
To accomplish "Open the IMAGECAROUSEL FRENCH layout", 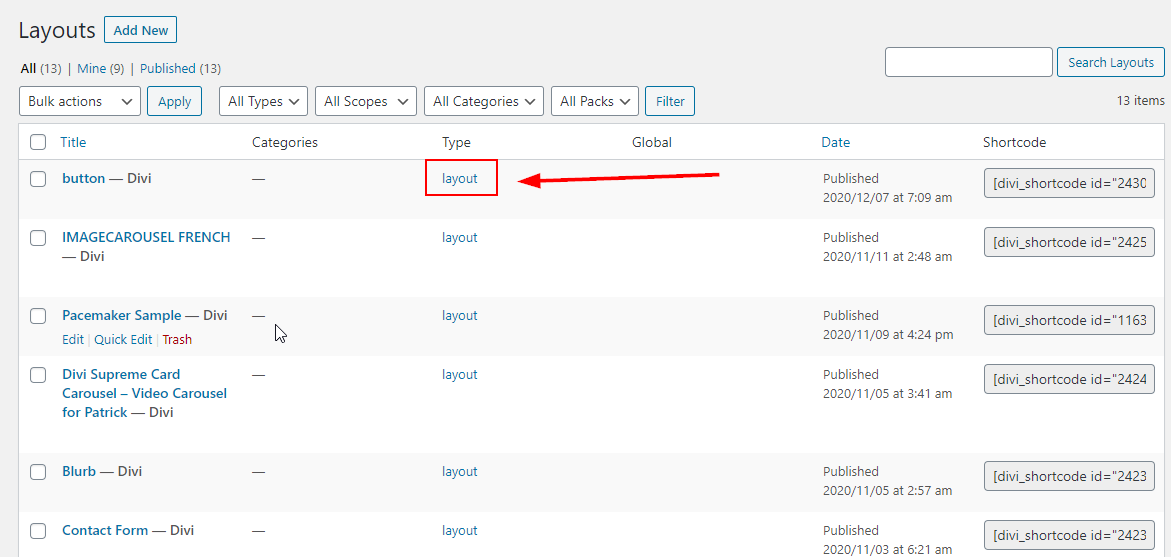I will [146, 237].
